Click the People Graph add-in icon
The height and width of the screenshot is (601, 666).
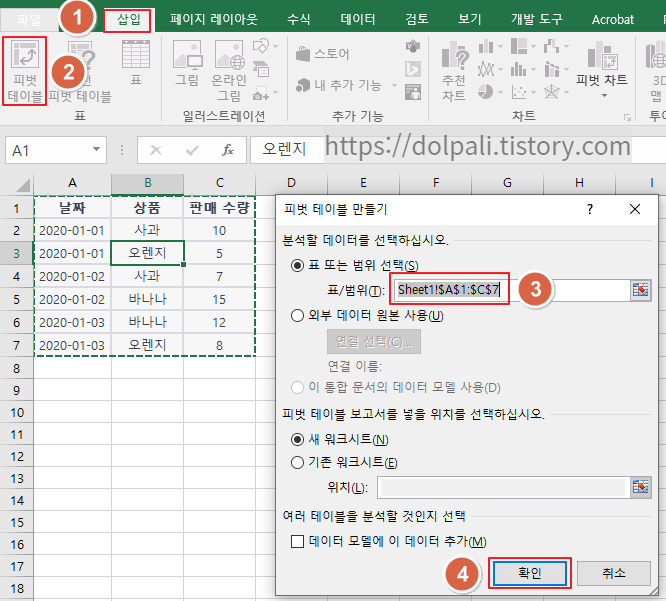pos(413,92)
